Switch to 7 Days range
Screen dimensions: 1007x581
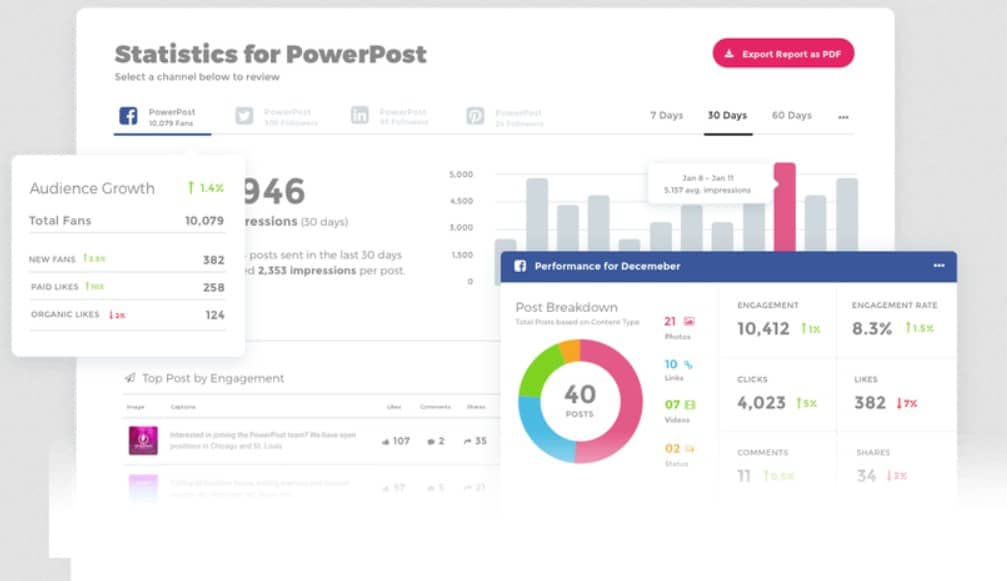[x=666, y=116]
